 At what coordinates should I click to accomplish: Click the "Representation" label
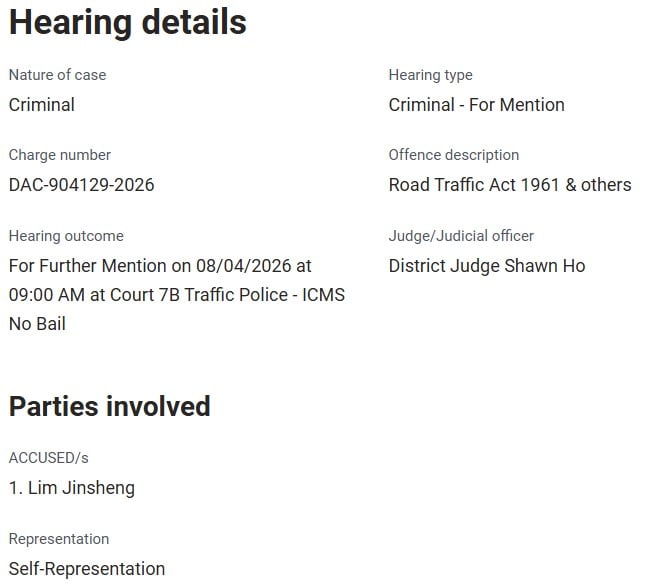point(59,539)
